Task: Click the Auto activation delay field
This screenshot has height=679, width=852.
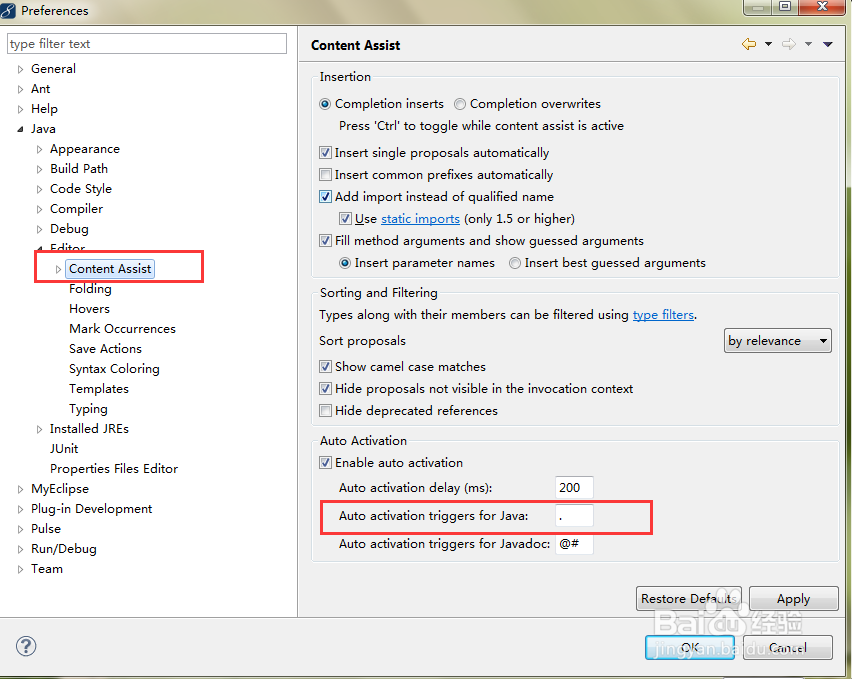Action: (574, 488)
